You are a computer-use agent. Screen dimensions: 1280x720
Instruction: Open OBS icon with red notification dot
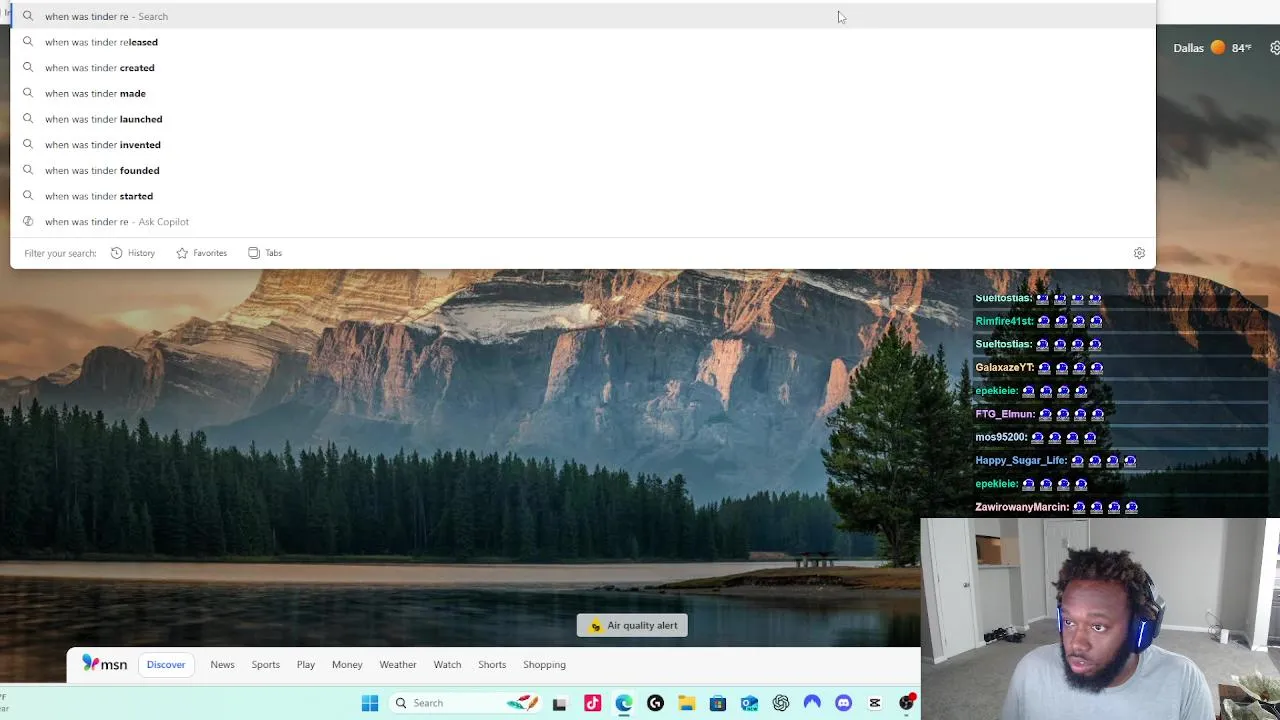(906, 702)
